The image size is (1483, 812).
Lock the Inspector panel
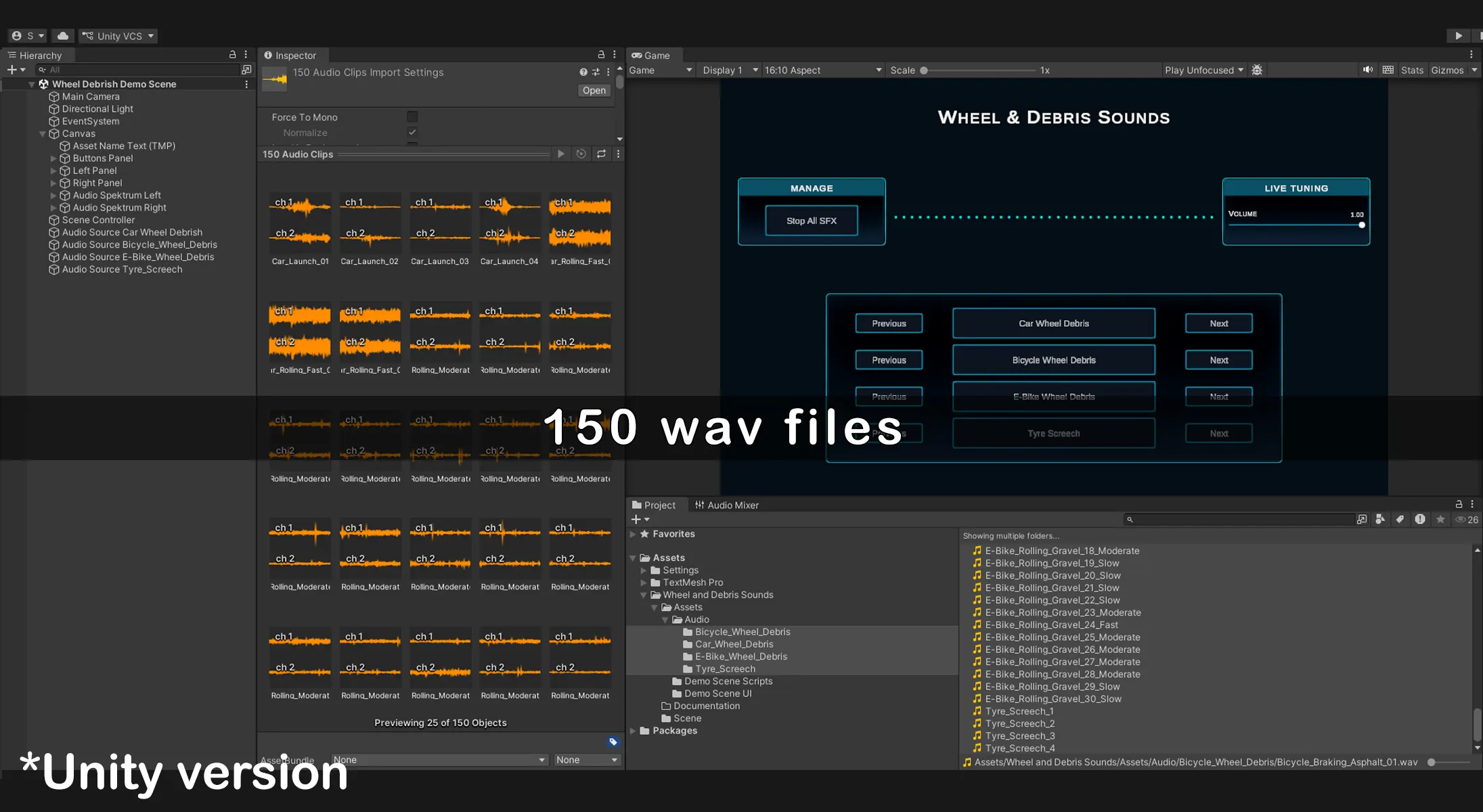pyautogui.click(x=601, y=55)
